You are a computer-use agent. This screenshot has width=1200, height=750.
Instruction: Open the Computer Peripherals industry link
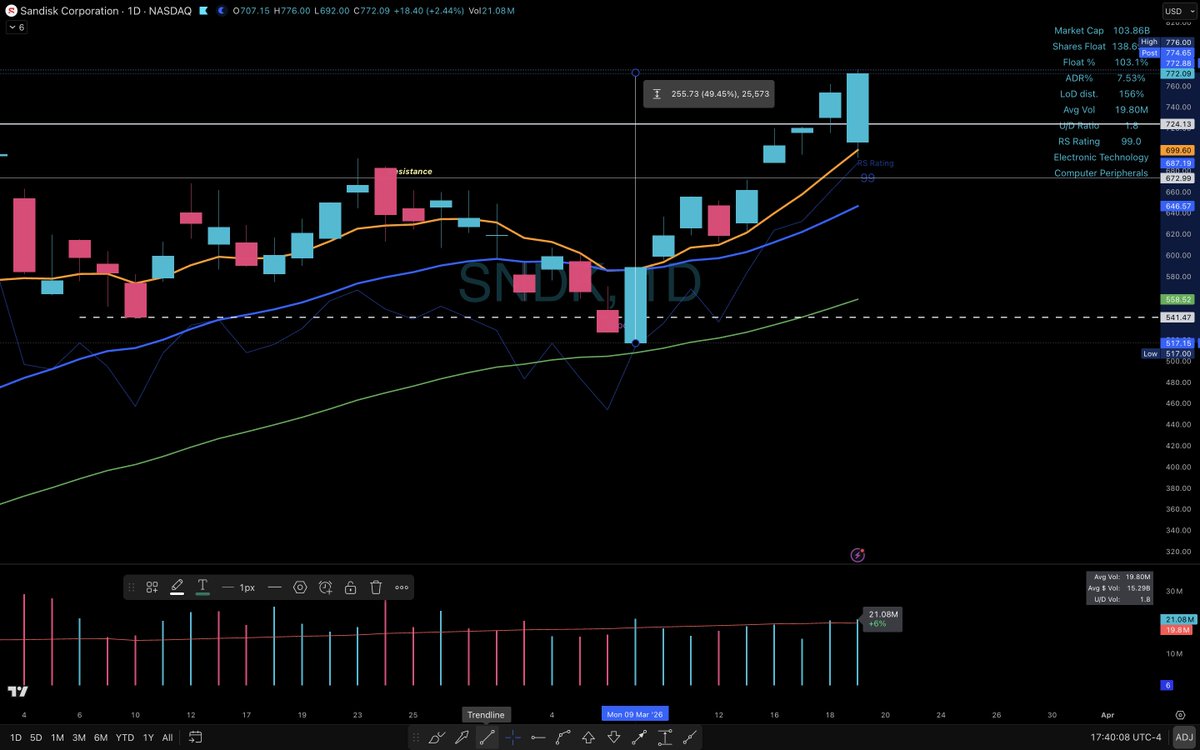[x=1101, y=172]
